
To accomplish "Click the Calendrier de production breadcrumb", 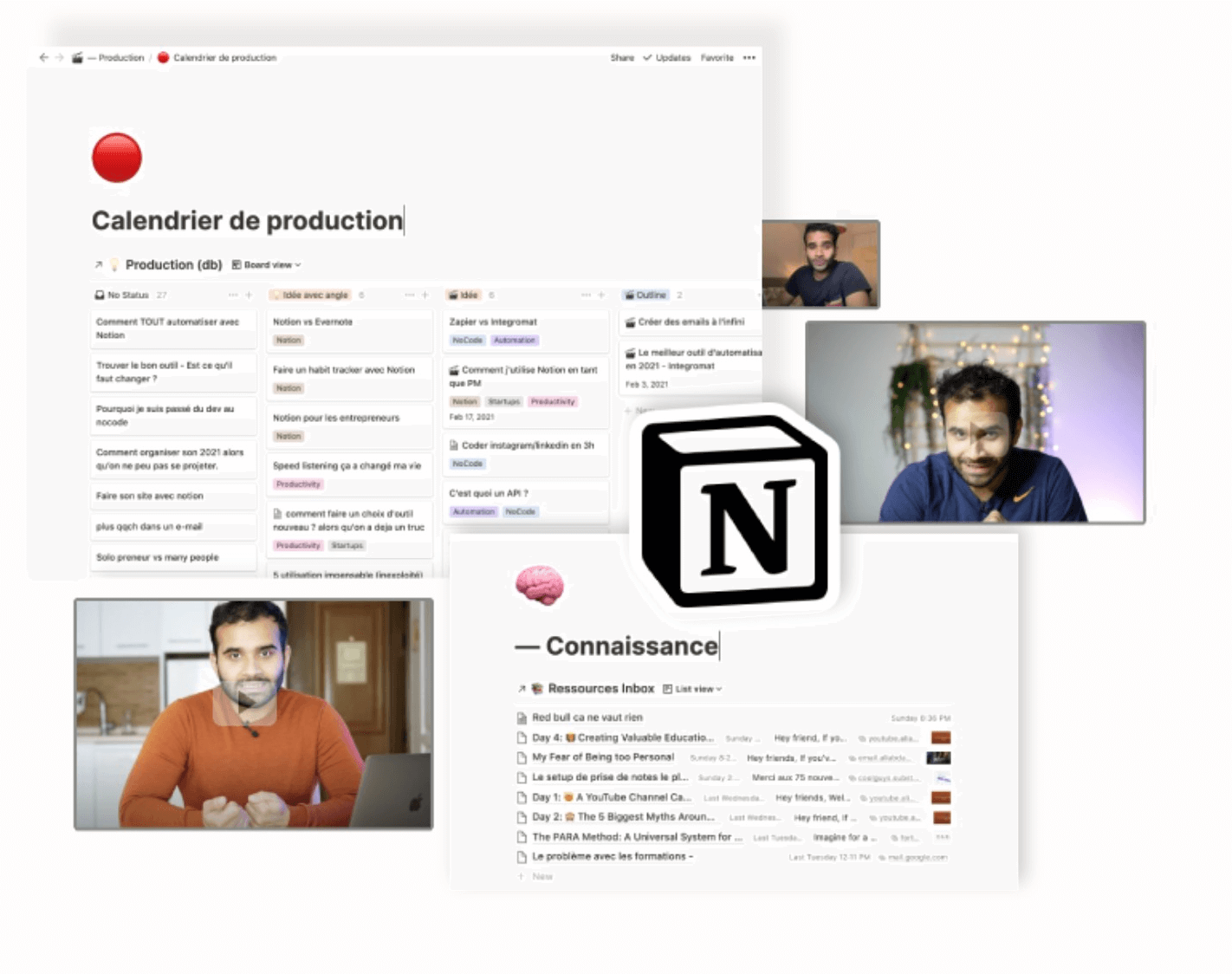I will (x=224, y=57).
